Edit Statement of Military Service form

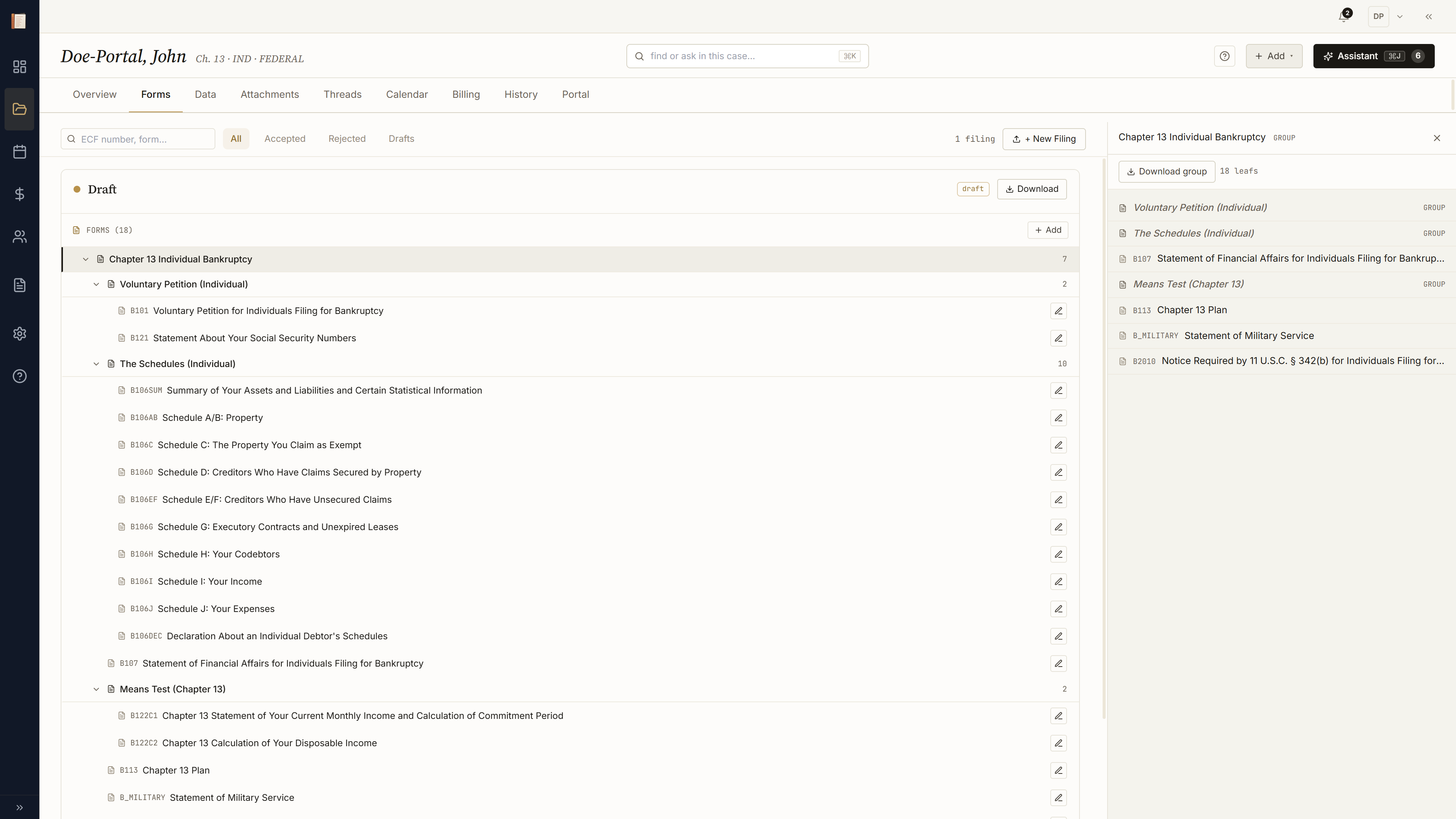click(1058, 797)
